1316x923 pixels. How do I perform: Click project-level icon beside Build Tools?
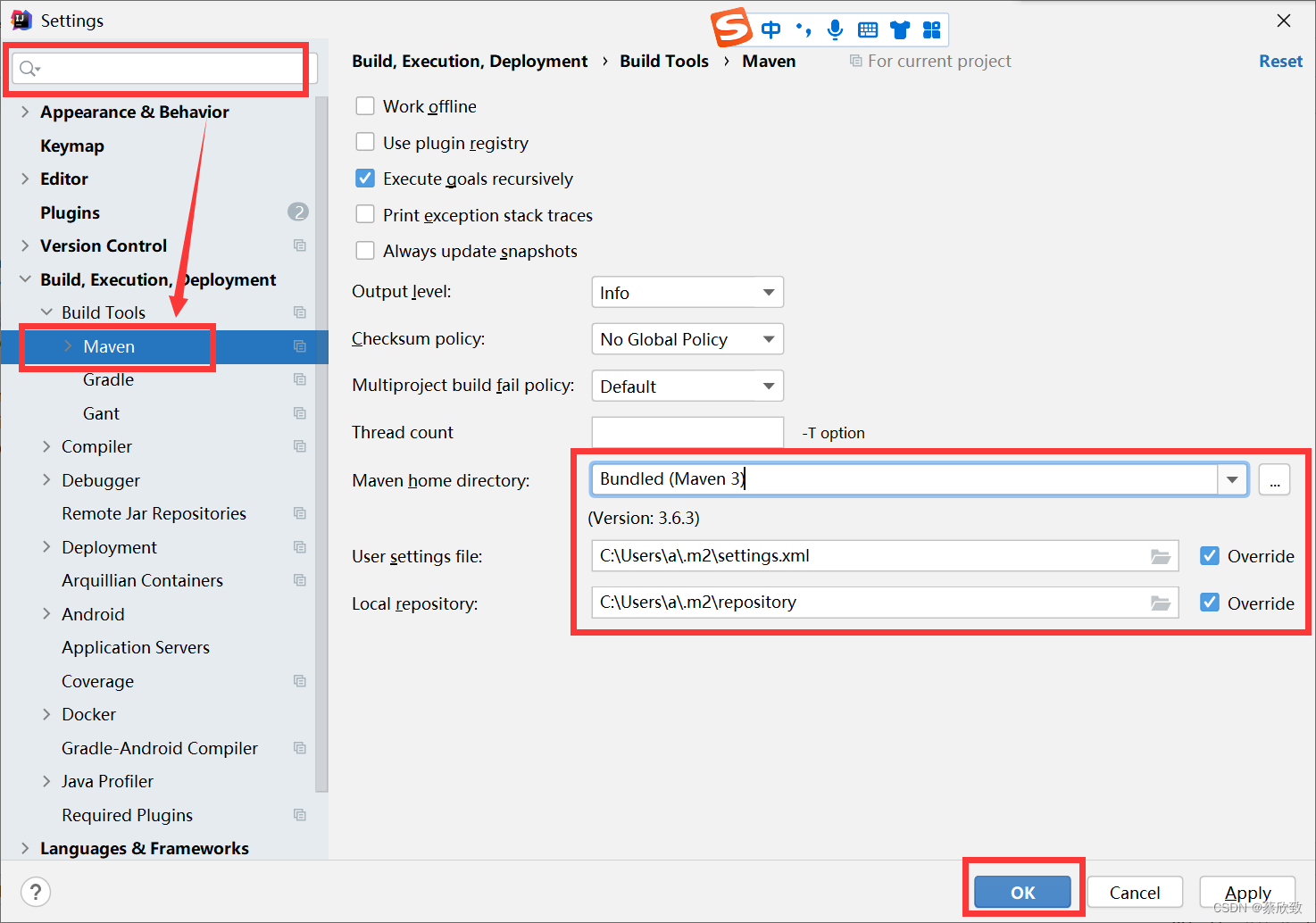(300, 312)
